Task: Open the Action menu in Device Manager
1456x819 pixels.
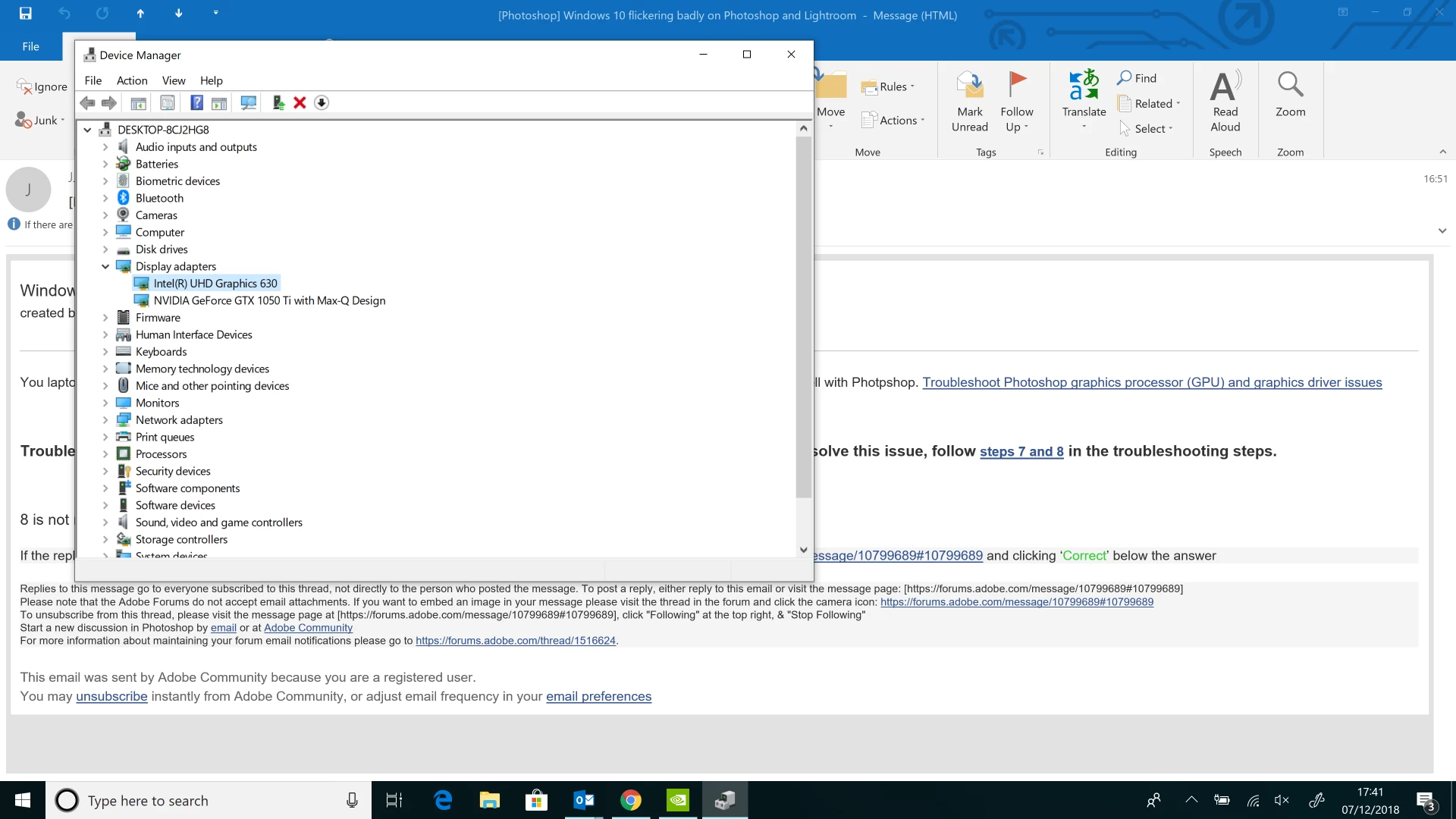Action: pos(132,80)
